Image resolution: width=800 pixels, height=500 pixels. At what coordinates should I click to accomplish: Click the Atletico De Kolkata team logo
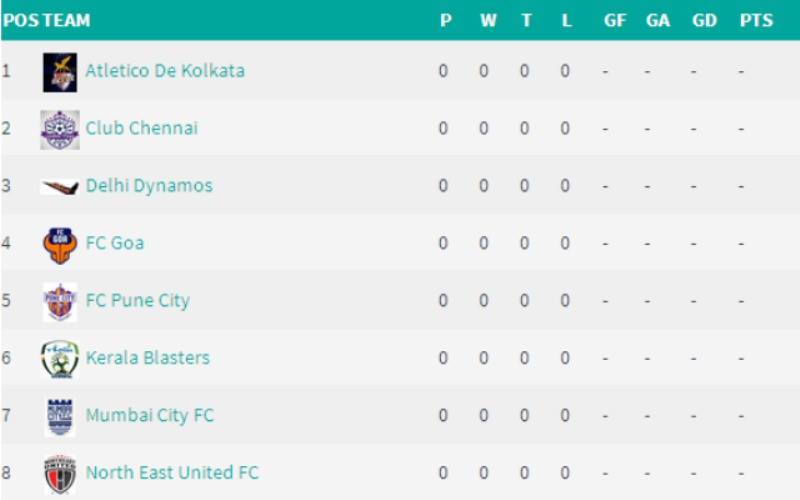coord(60,72)
